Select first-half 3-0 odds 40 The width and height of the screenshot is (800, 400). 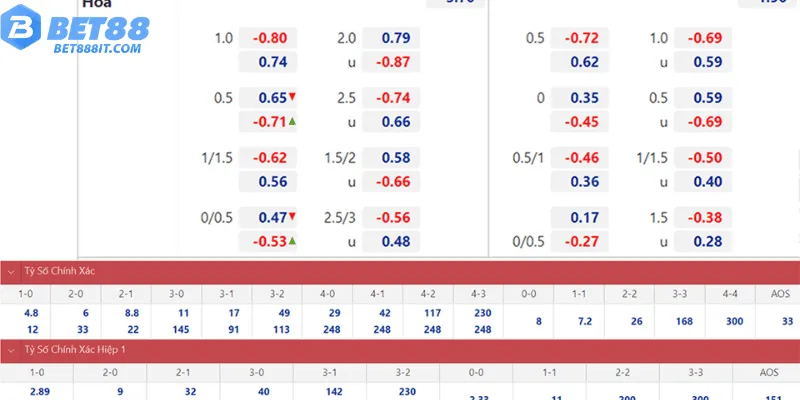coord(263,392)
